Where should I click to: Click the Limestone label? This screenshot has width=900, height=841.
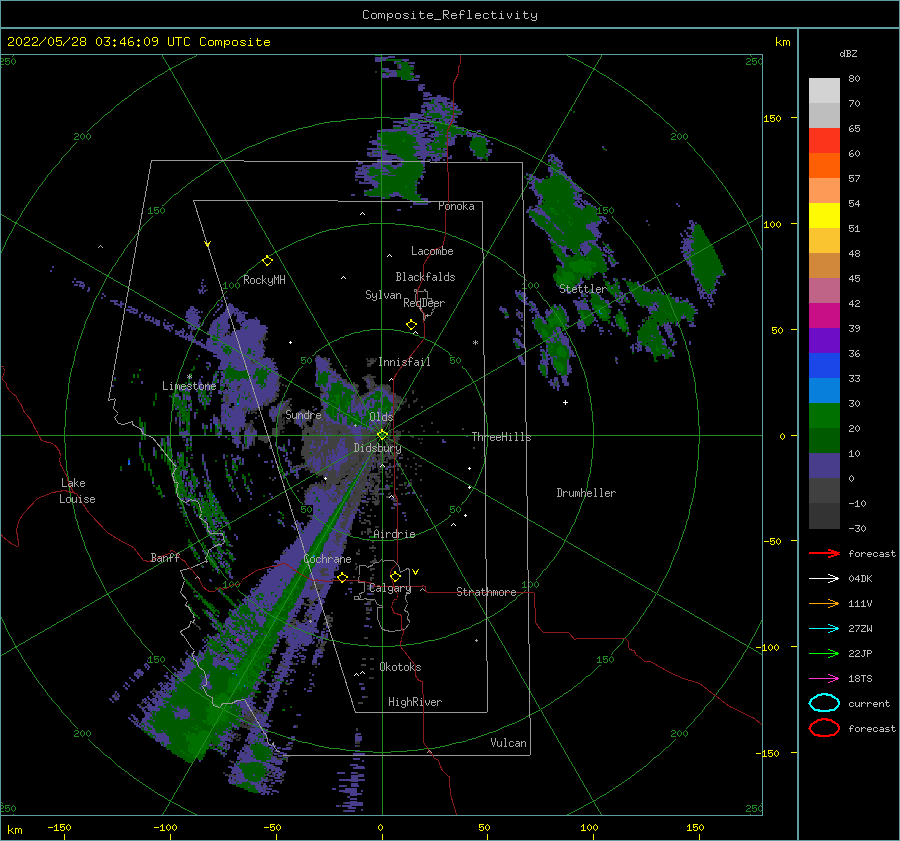coord(189,386)
